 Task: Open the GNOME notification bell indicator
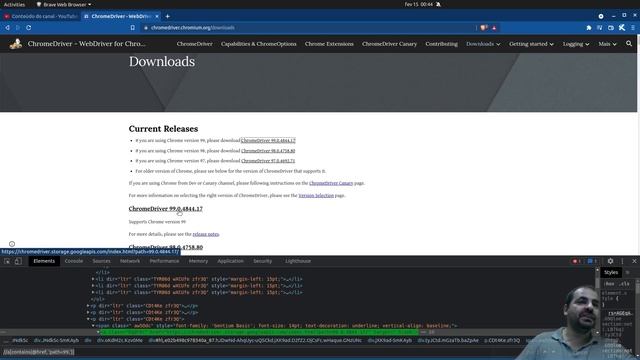pyautogui.click(x=438, y=4)
